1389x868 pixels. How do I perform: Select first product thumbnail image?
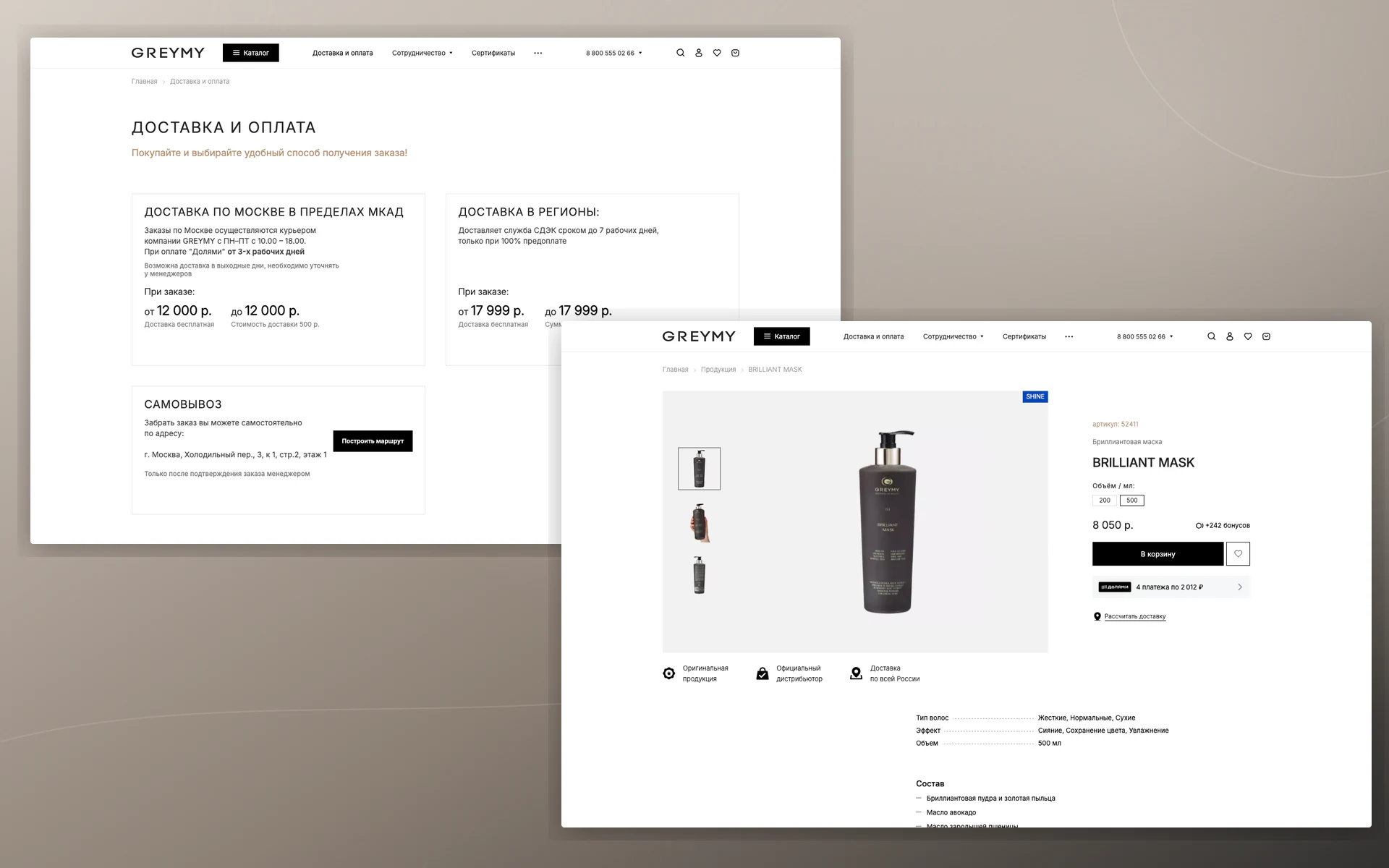point(699,469)
